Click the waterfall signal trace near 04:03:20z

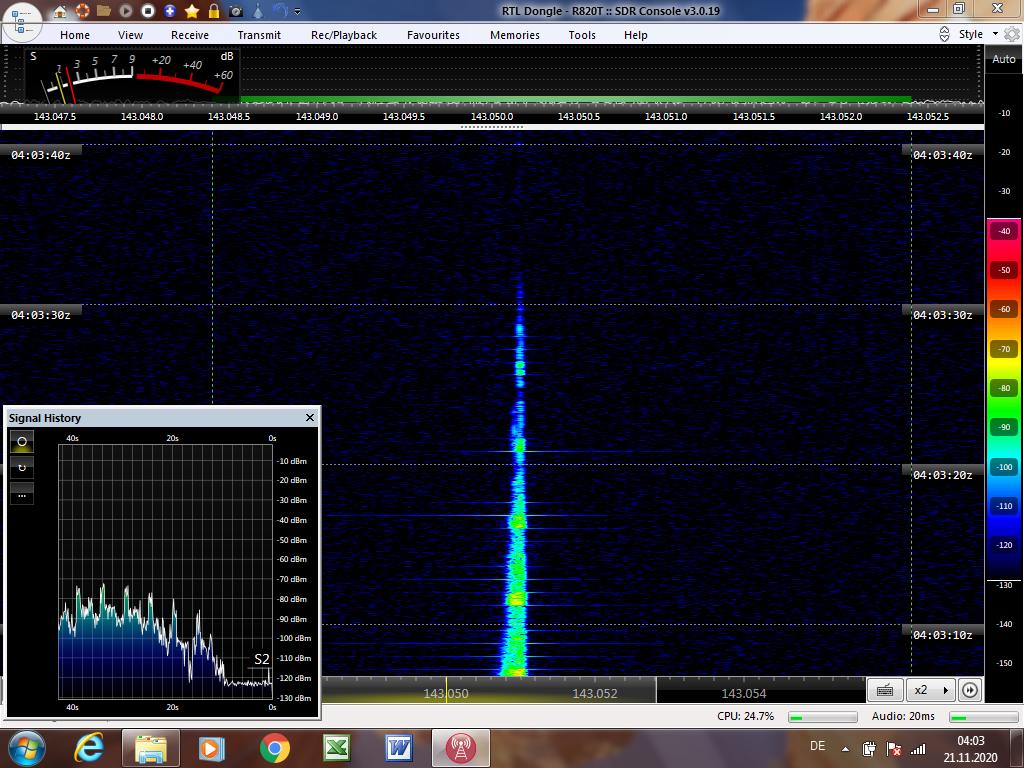519,474
